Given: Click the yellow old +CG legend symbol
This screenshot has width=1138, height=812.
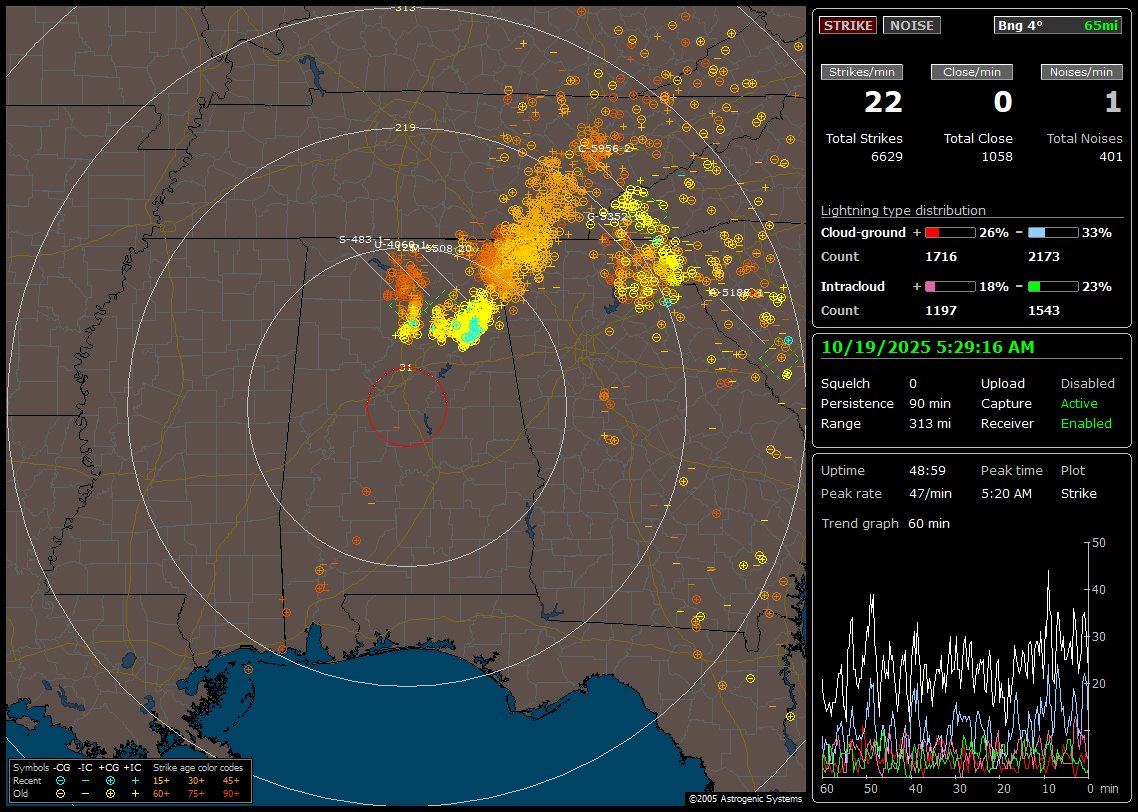Looking at the screenshot, I should coord(110,793).
